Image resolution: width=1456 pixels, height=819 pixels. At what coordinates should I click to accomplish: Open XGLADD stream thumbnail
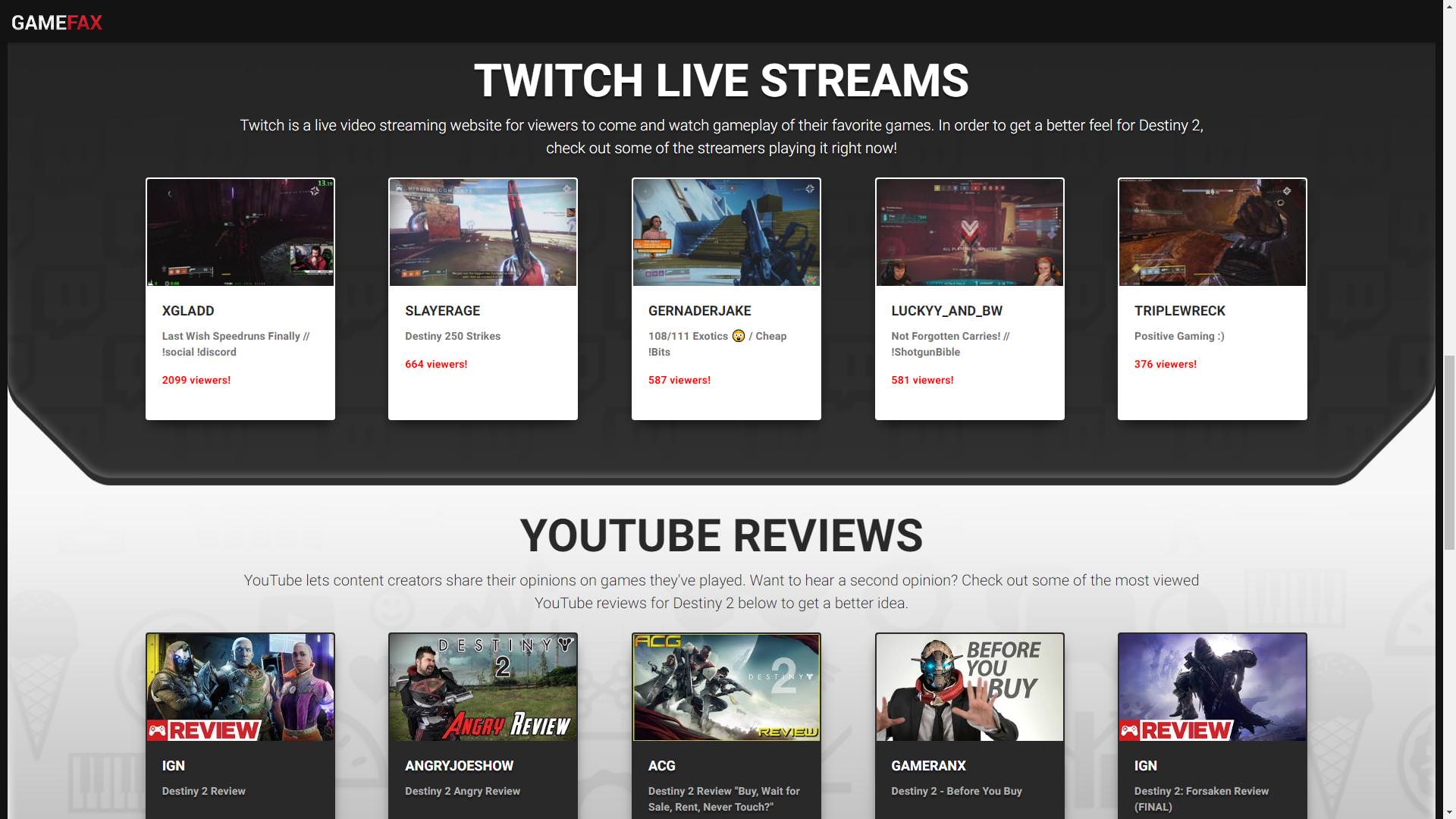pos(240,232)
